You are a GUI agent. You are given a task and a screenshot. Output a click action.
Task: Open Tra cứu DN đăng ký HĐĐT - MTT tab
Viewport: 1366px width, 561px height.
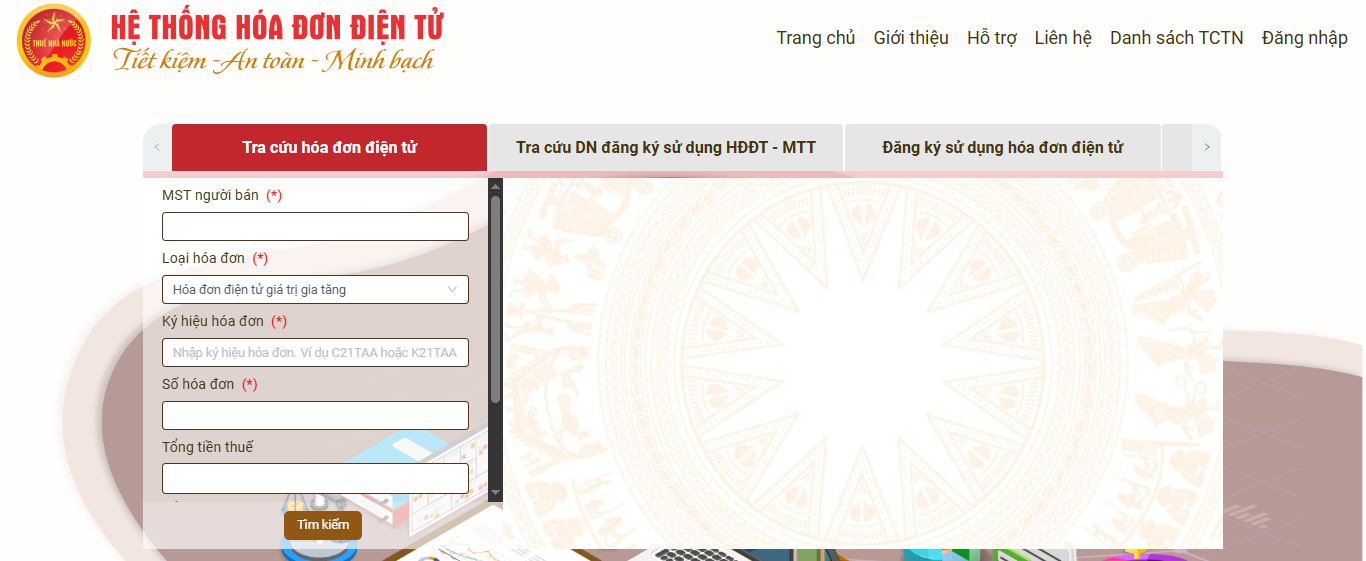click(666, 147)
